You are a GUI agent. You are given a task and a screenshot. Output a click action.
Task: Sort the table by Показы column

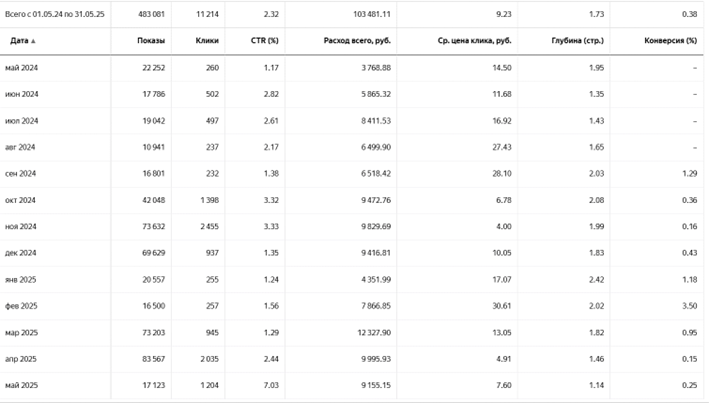151,41
